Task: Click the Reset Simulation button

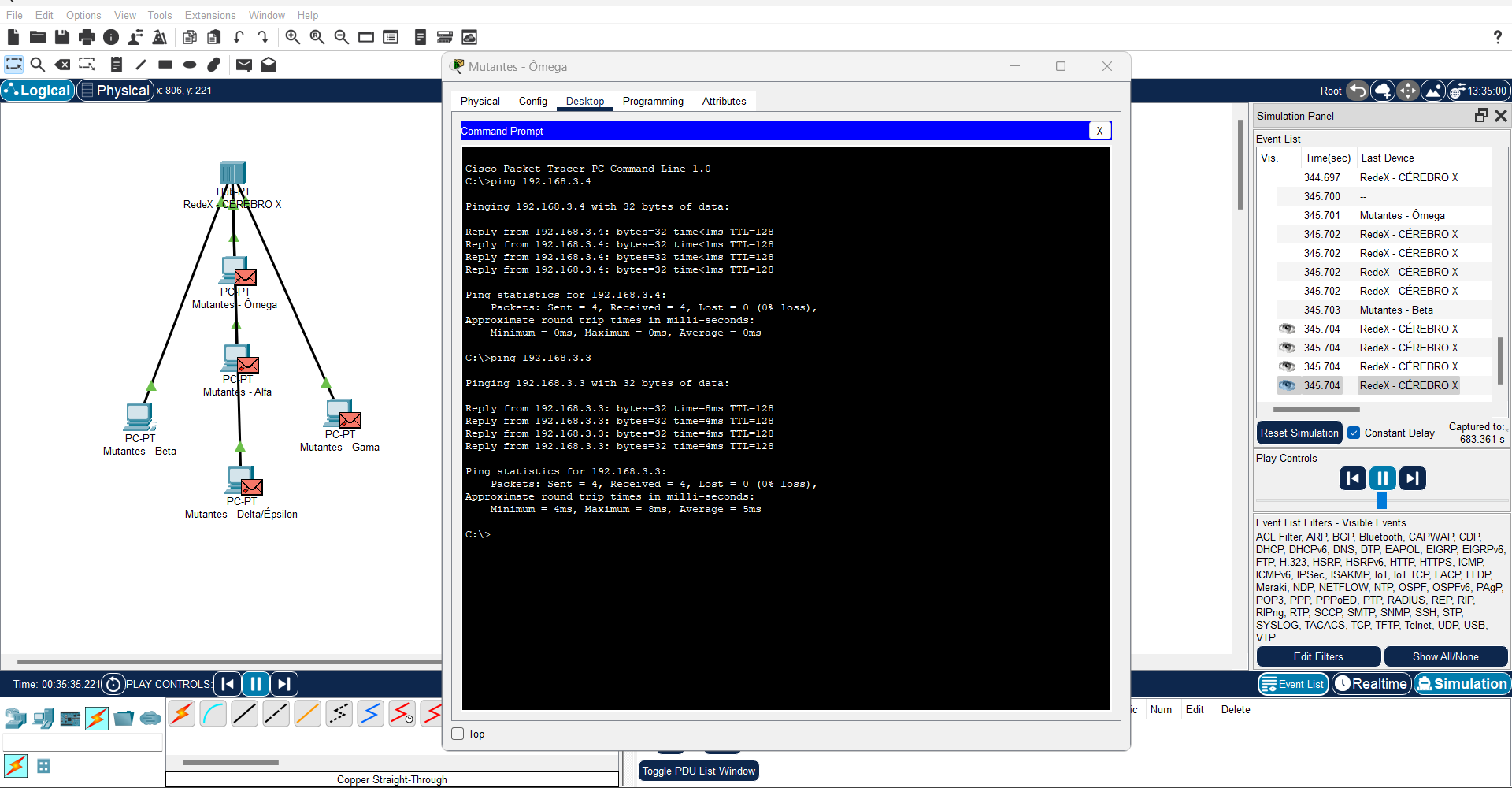Action: (x=1299, y=433)
